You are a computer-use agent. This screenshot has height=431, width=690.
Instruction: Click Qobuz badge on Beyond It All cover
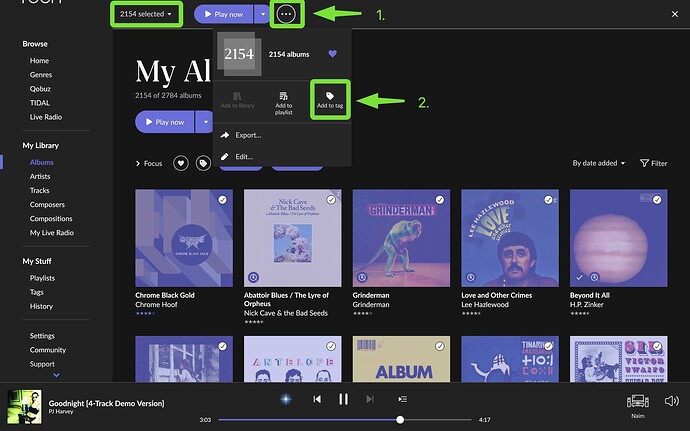click(x=595, y=277)
